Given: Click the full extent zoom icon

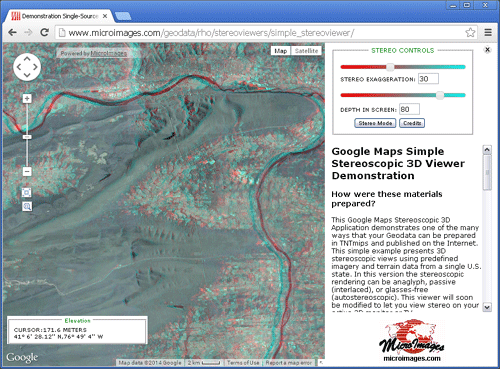Looking at the screenshot, I should pos(27,192).
